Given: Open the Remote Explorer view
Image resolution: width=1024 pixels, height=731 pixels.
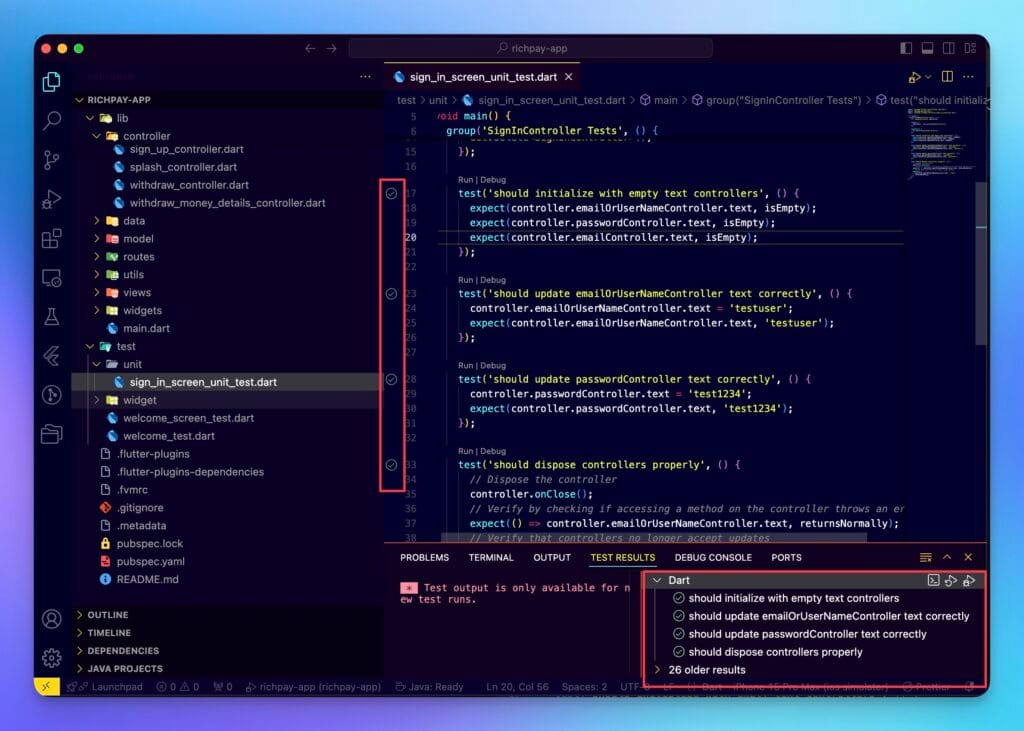Looking at the screenshot, I should point(52,278).
